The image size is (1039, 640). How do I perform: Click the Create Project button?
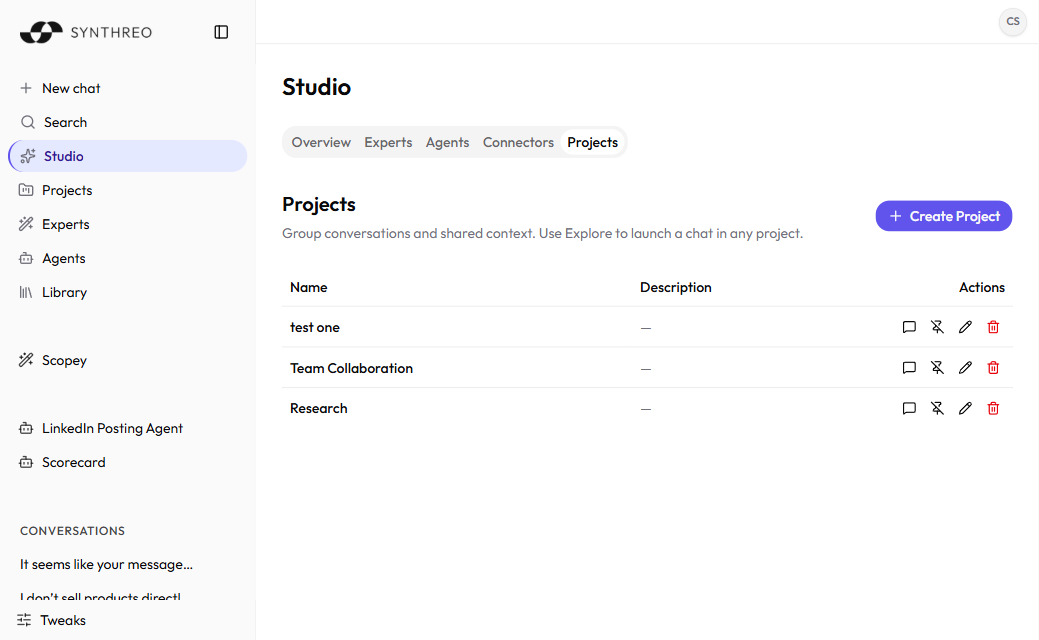944,216
